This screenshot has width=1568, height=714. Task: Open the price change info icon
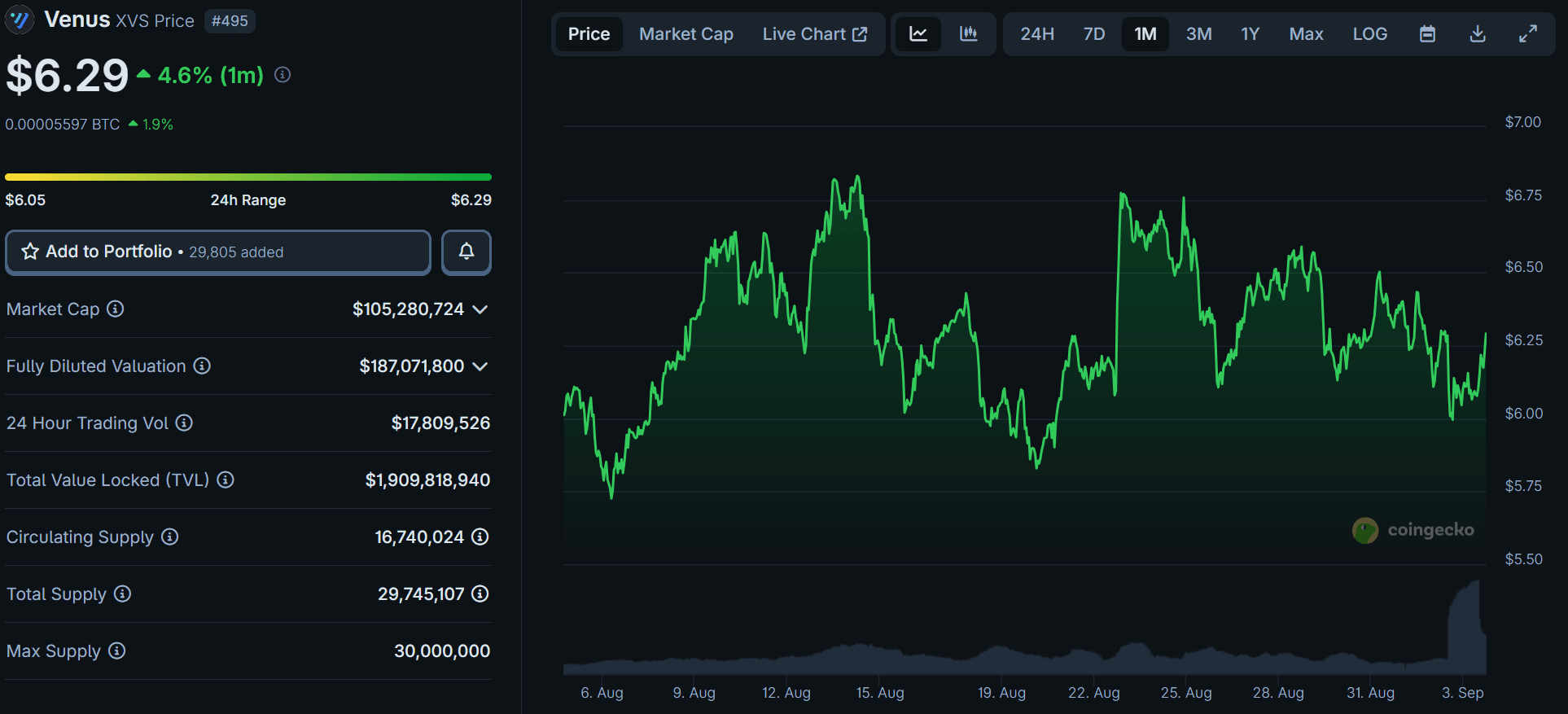click(283, 75)
